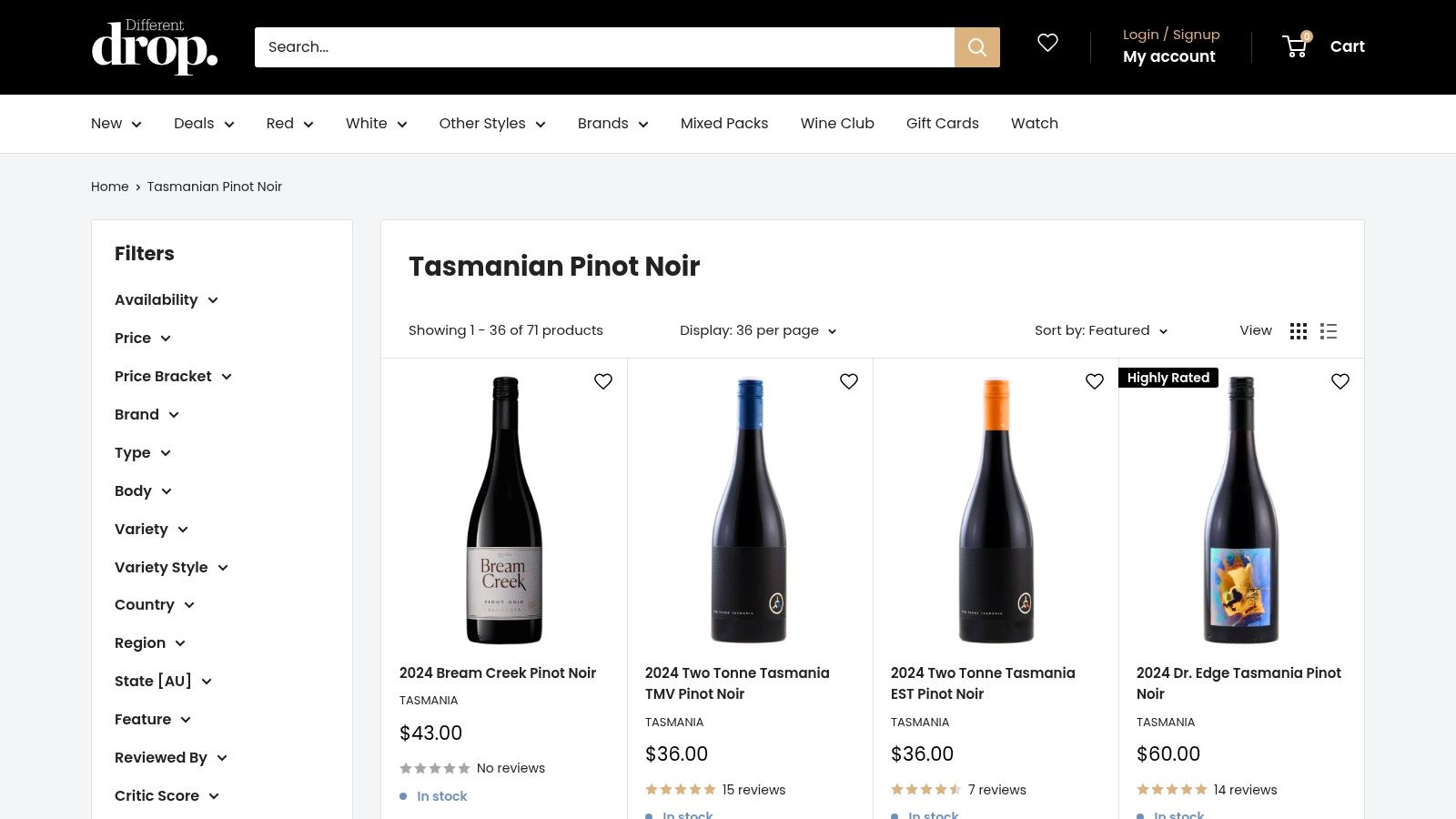Open the shopping cart icon
Screen dimensions: 1456x819
(x=1296, y=45)
